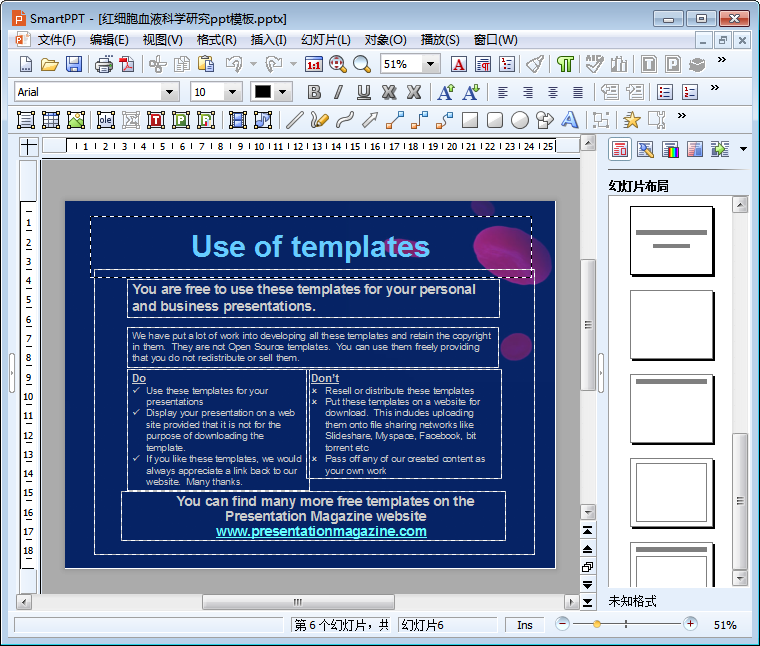Insert table frame icon
Image resolution: width=760 pixels, height=646 pixels.
pyautogui.click(x=50, y=120)
